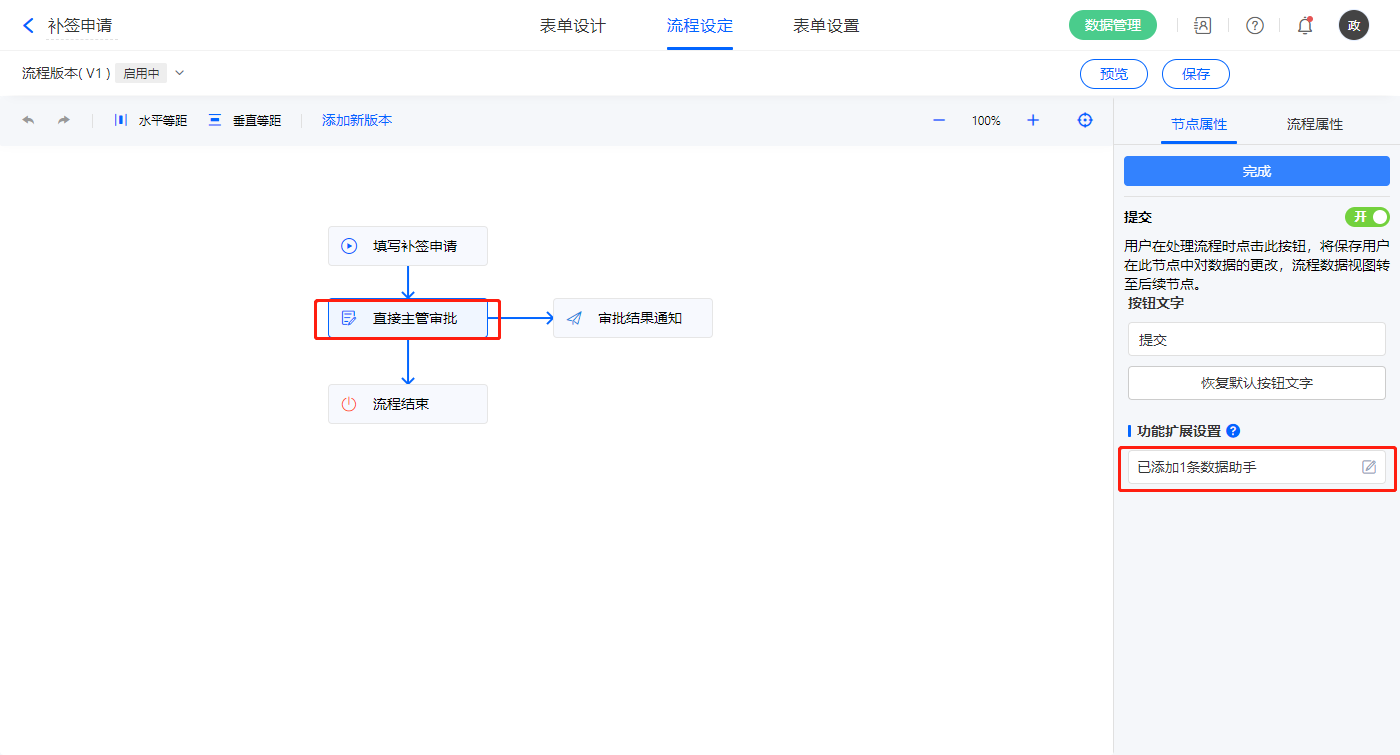Viewport: 1400px width, 755px height.
Task: Switch to the 表单设计 tab
Action: coord(573,26)
